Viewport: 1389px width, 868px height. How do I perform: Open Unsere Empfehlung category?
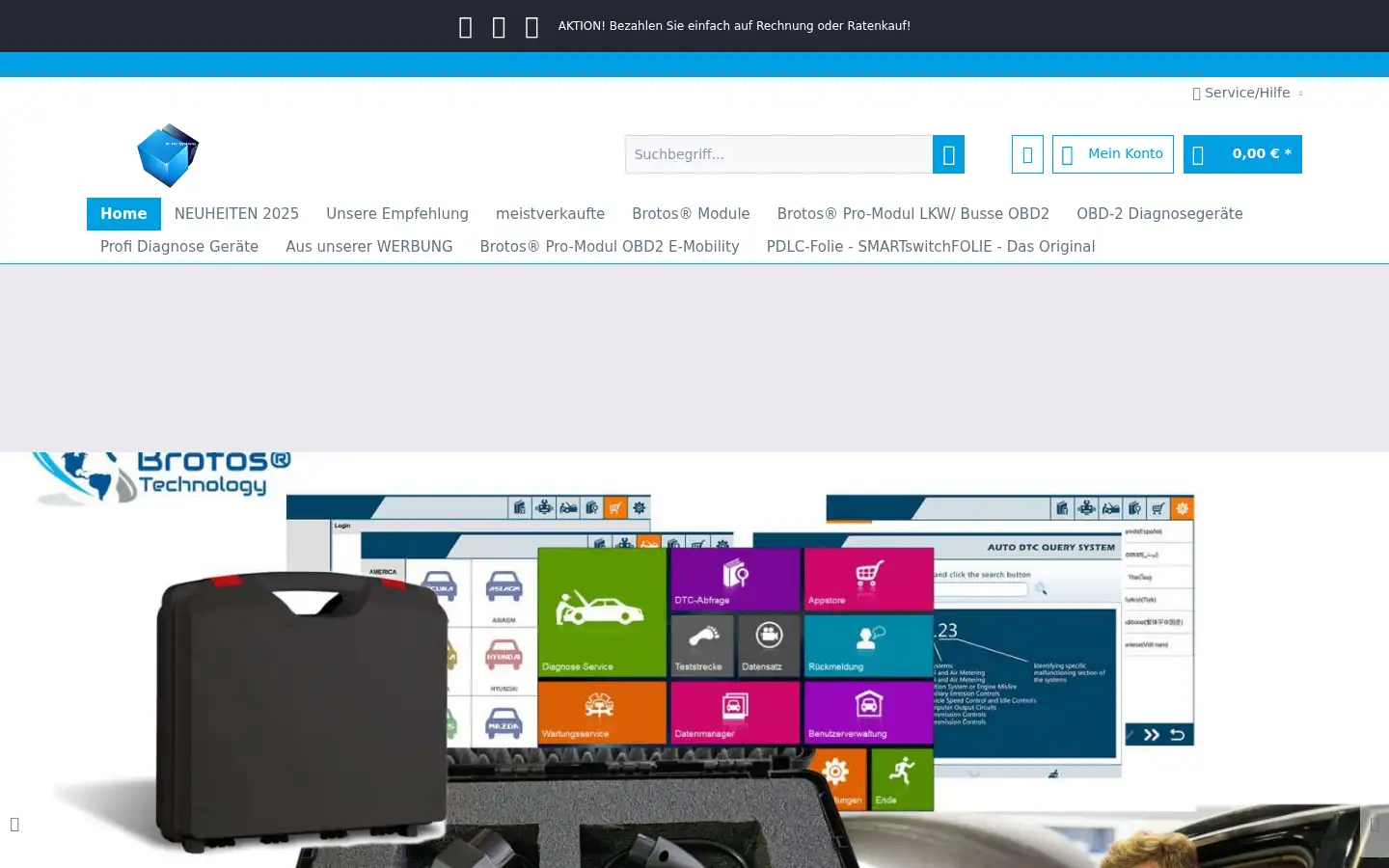click(397, 214)
